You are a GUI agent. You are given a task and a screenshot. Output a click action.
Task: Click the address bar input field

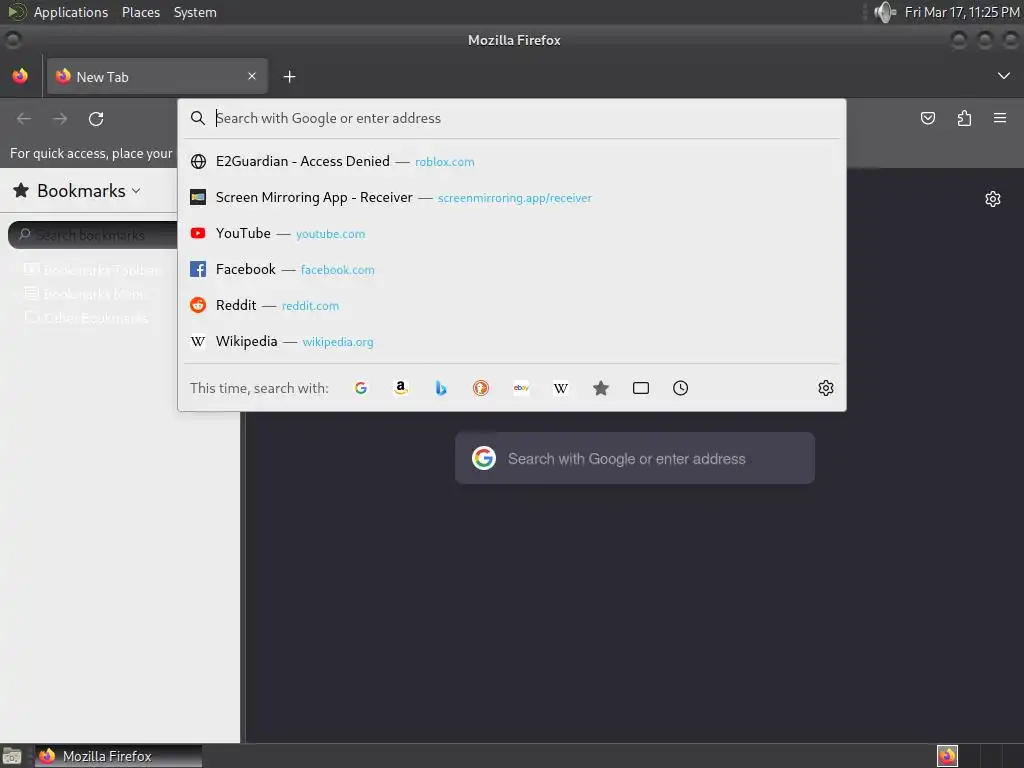point(511,118)
